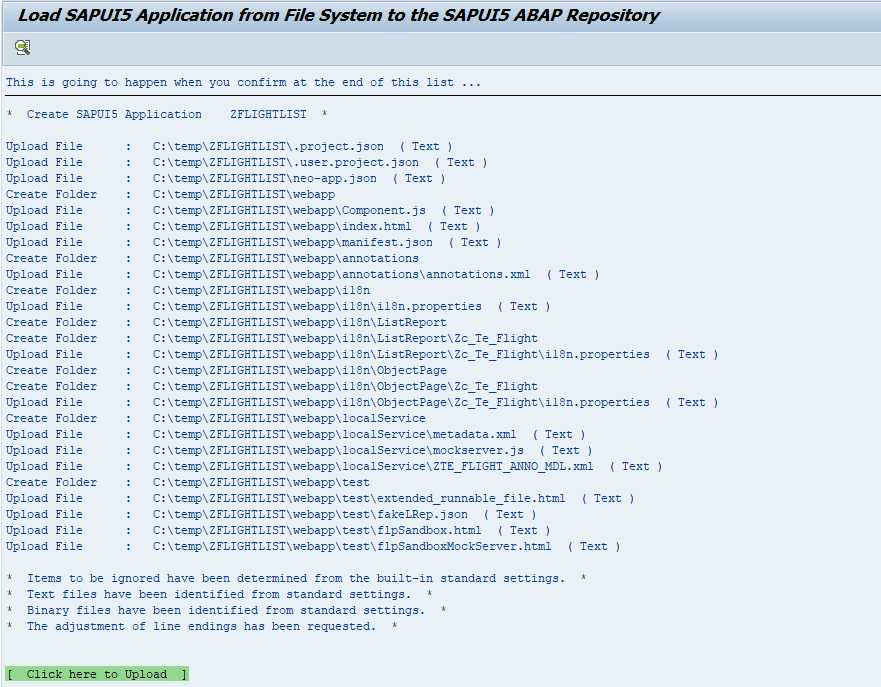Click the 'This is going to happen' header line

(243, 83)
